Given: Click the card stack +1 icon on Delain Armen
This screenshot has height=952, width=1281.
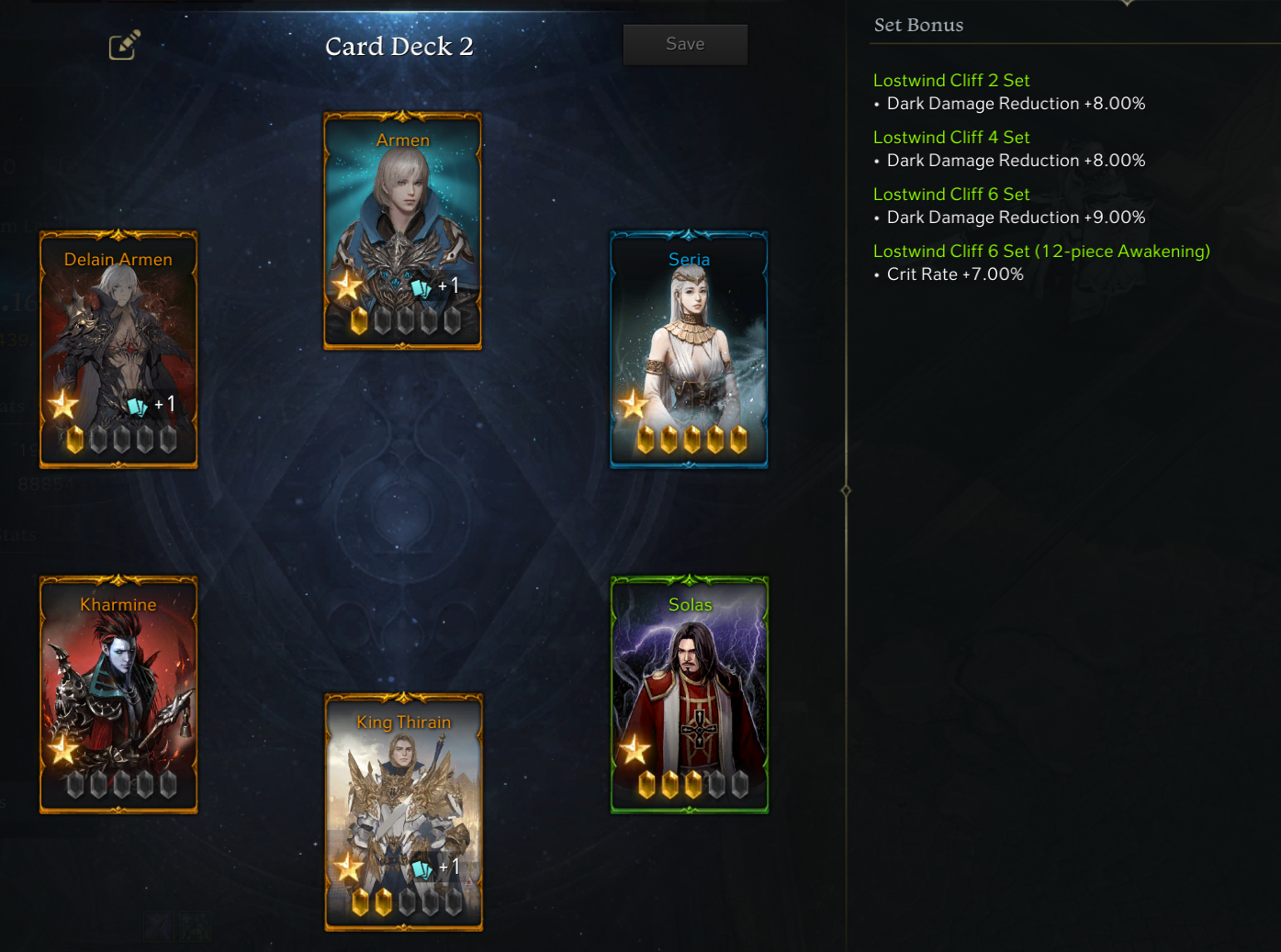Looking at the screenshot, I should pyautogui.click(x=151, y=405).
